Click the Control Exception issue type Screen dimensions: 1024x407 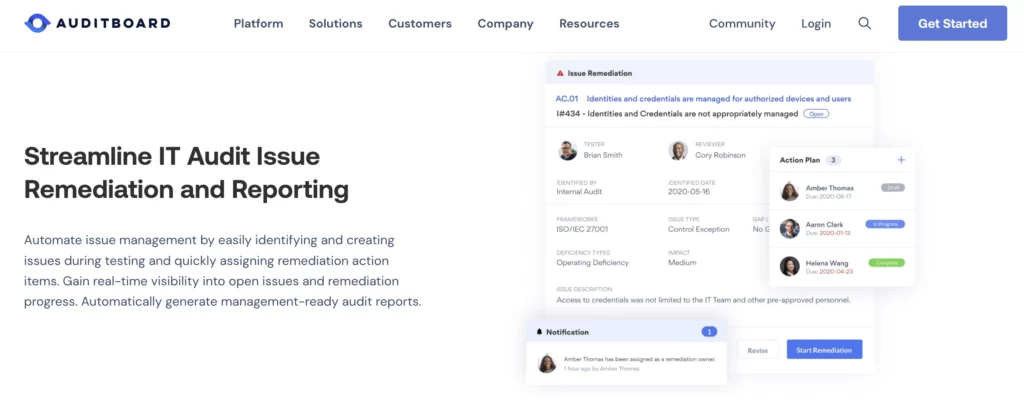point(699,229)
